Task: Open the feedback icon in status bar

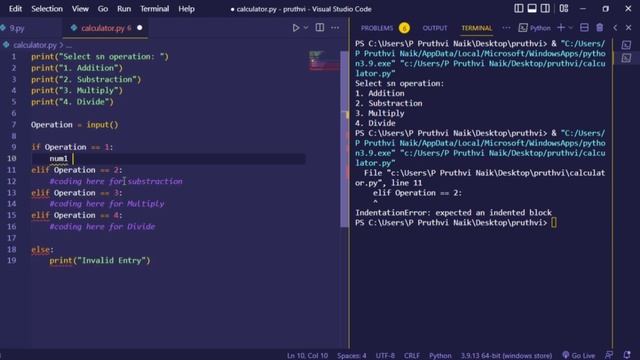Action: click(609, 355)
